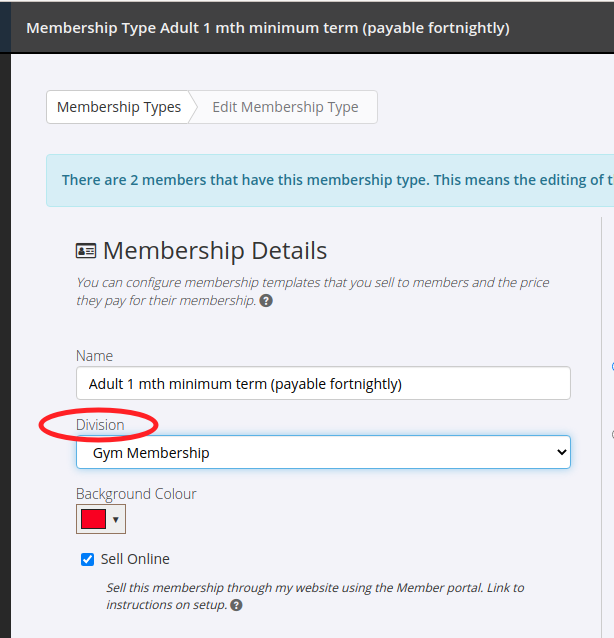This screenshot has height=638, width=614.
Task: Click the page title Membership Type Adult
Action: click(268, 28)
